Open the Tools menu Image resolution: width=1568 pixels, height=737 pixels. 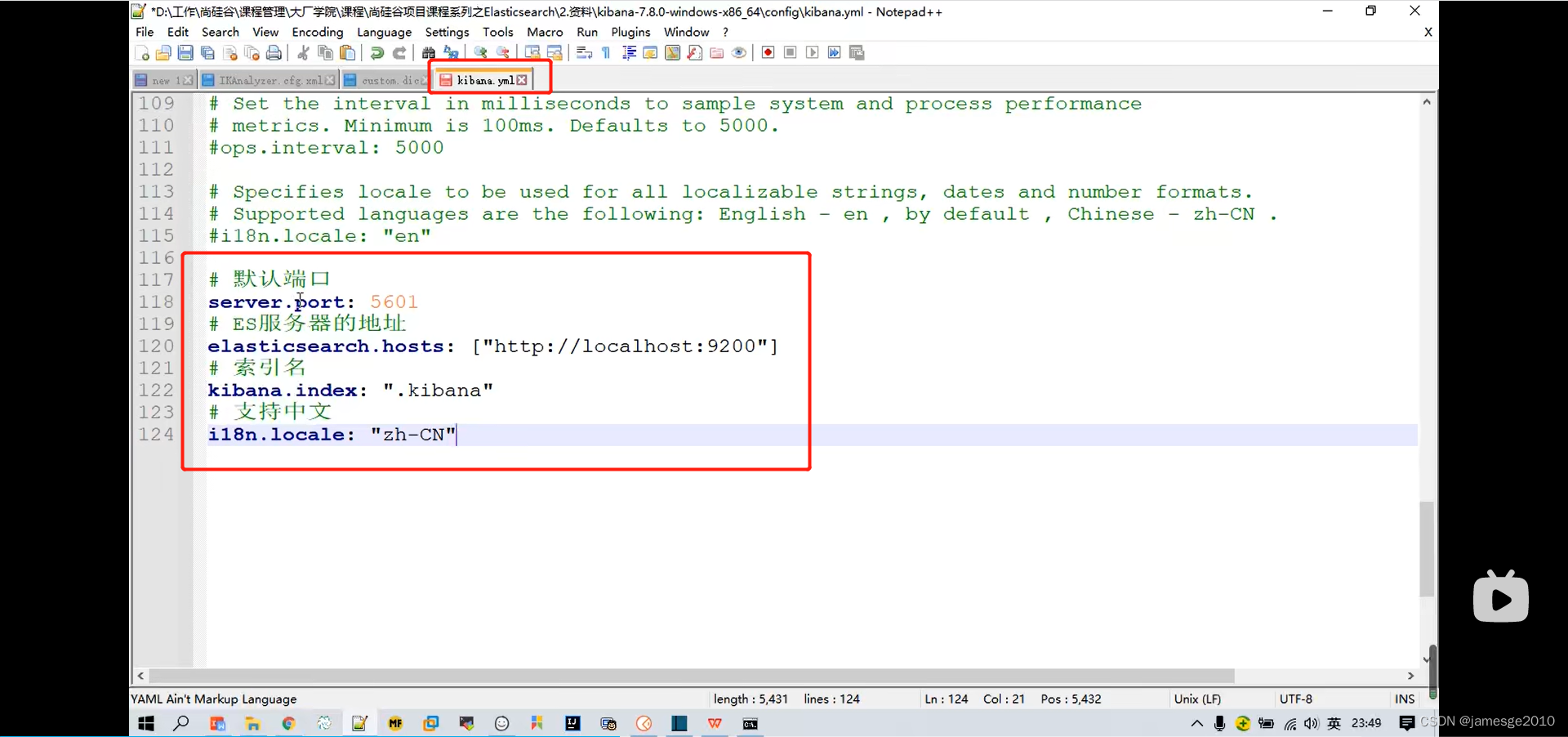tap(497, 32)
